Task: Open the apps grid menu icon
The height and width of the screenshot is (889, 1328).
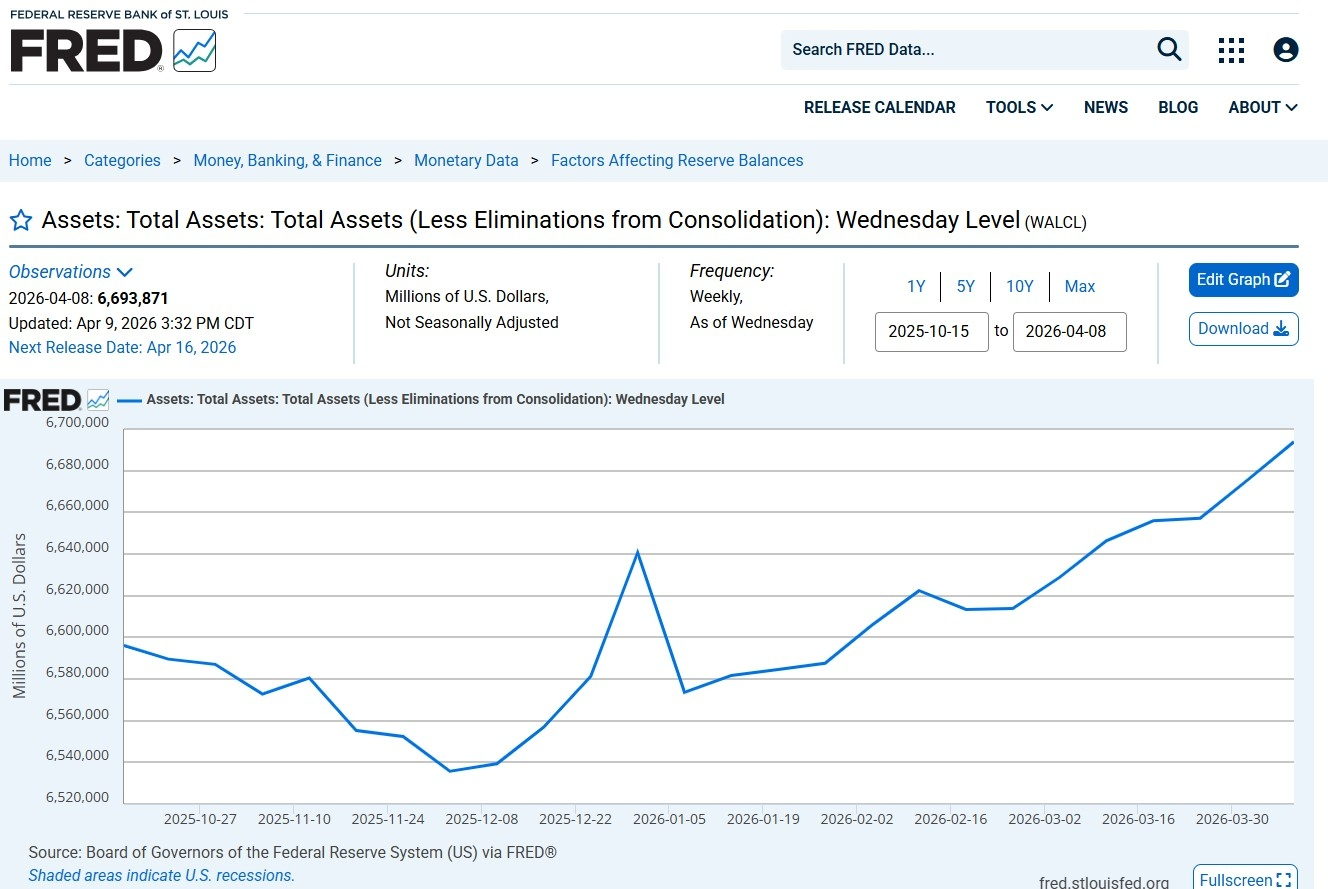Action: click(x=1231, y=50)
